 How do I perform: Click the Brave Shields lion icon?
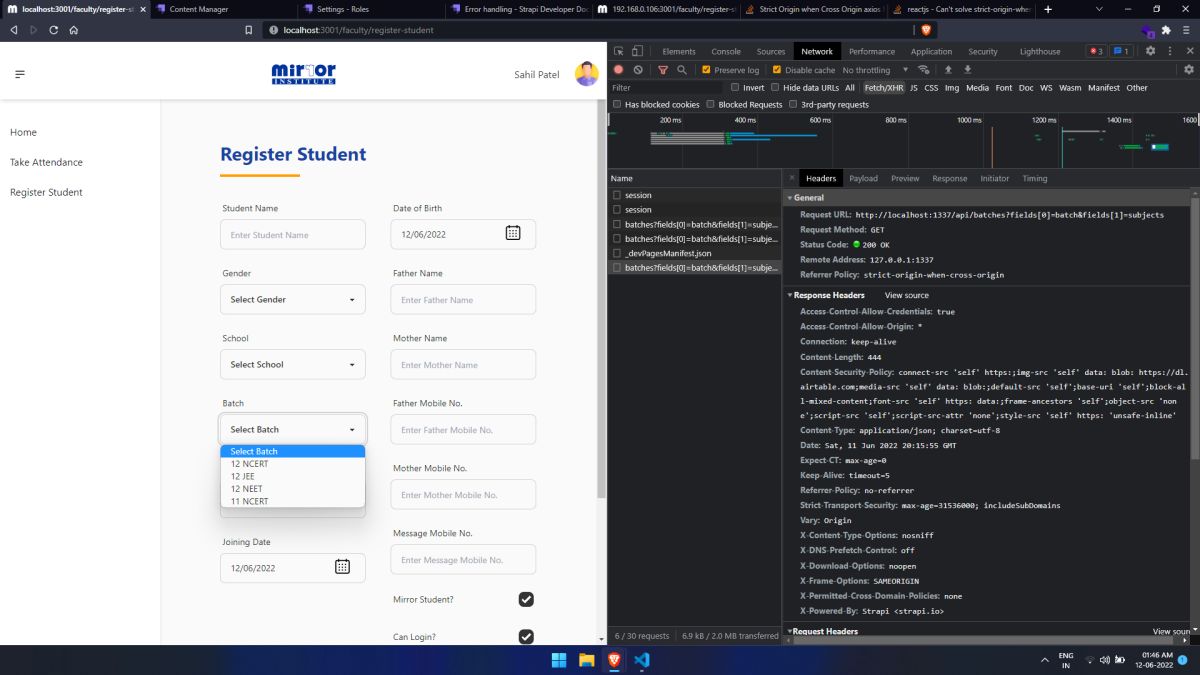(x=925, y=30)
